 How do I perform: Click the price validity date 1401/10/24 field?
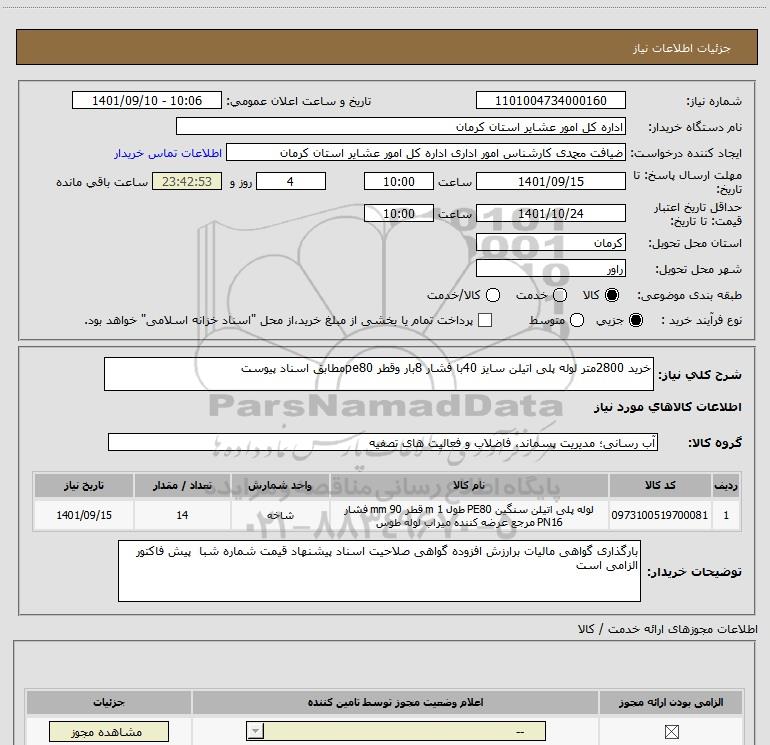550,214
